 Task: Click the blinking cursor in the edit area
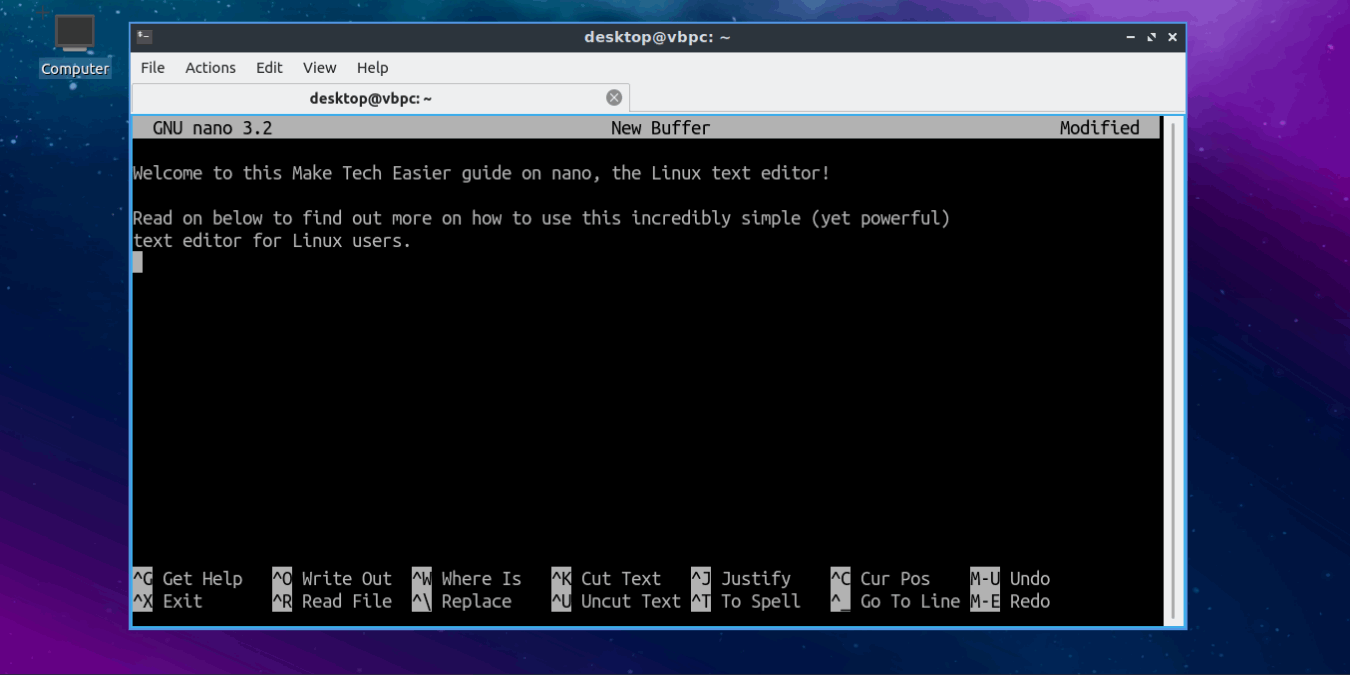pyautogui.click(x=138, y=262)
